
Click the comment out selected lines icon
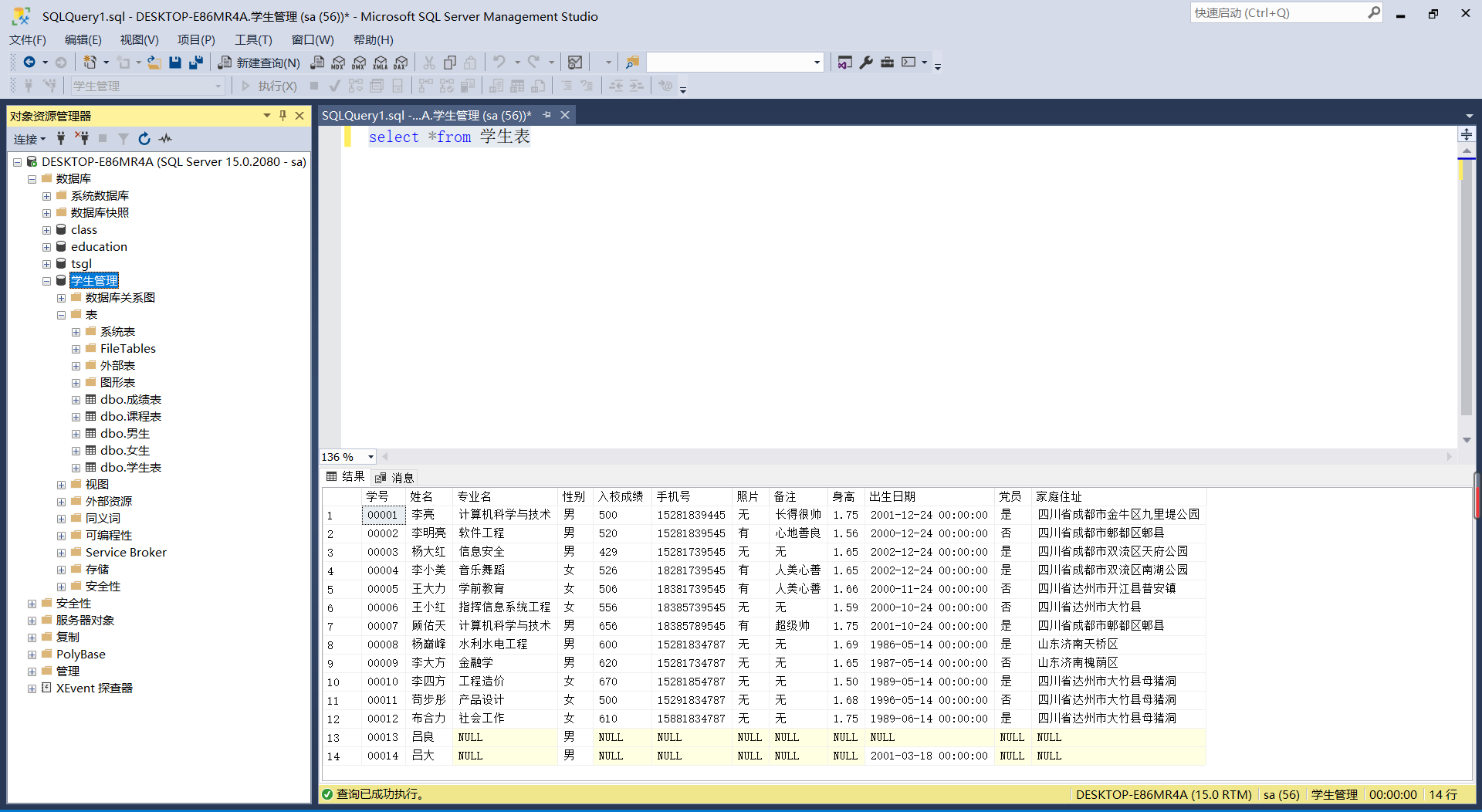click(x=567, y=86)
